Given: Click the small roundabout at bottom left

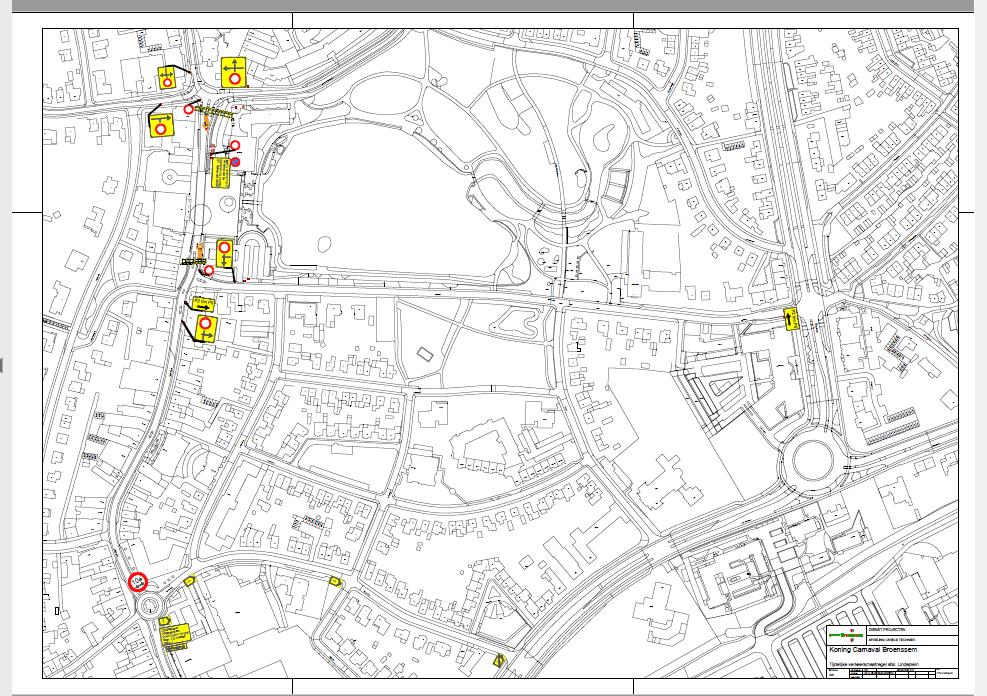Looking at the screenshot, I should click(151, 605).
